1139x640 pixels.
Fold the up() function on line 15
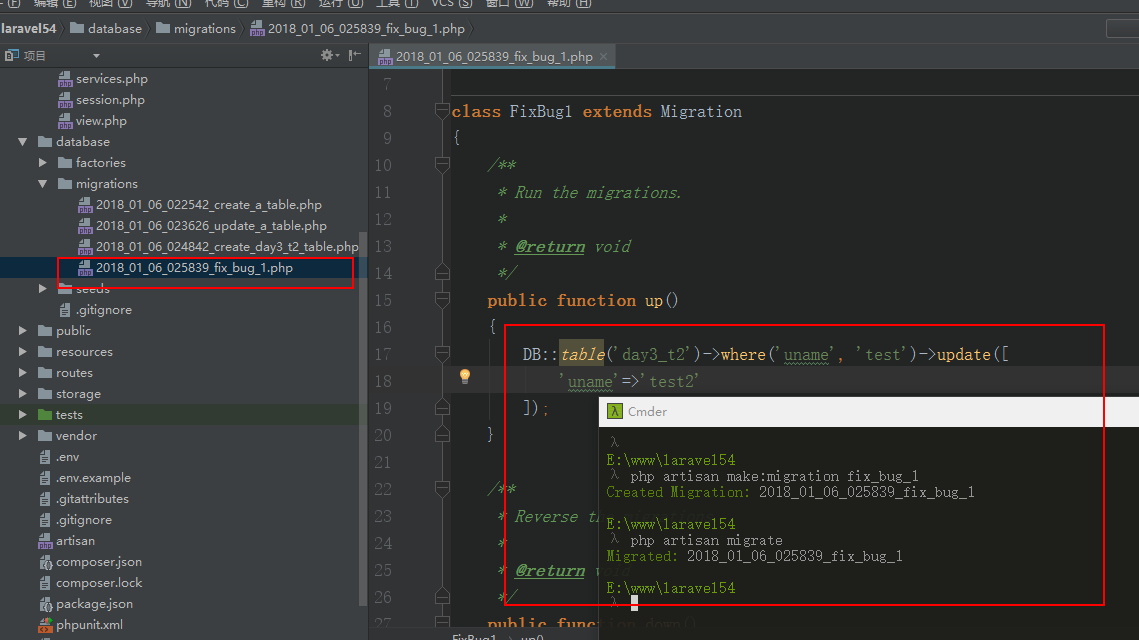[x=442, y=300]
